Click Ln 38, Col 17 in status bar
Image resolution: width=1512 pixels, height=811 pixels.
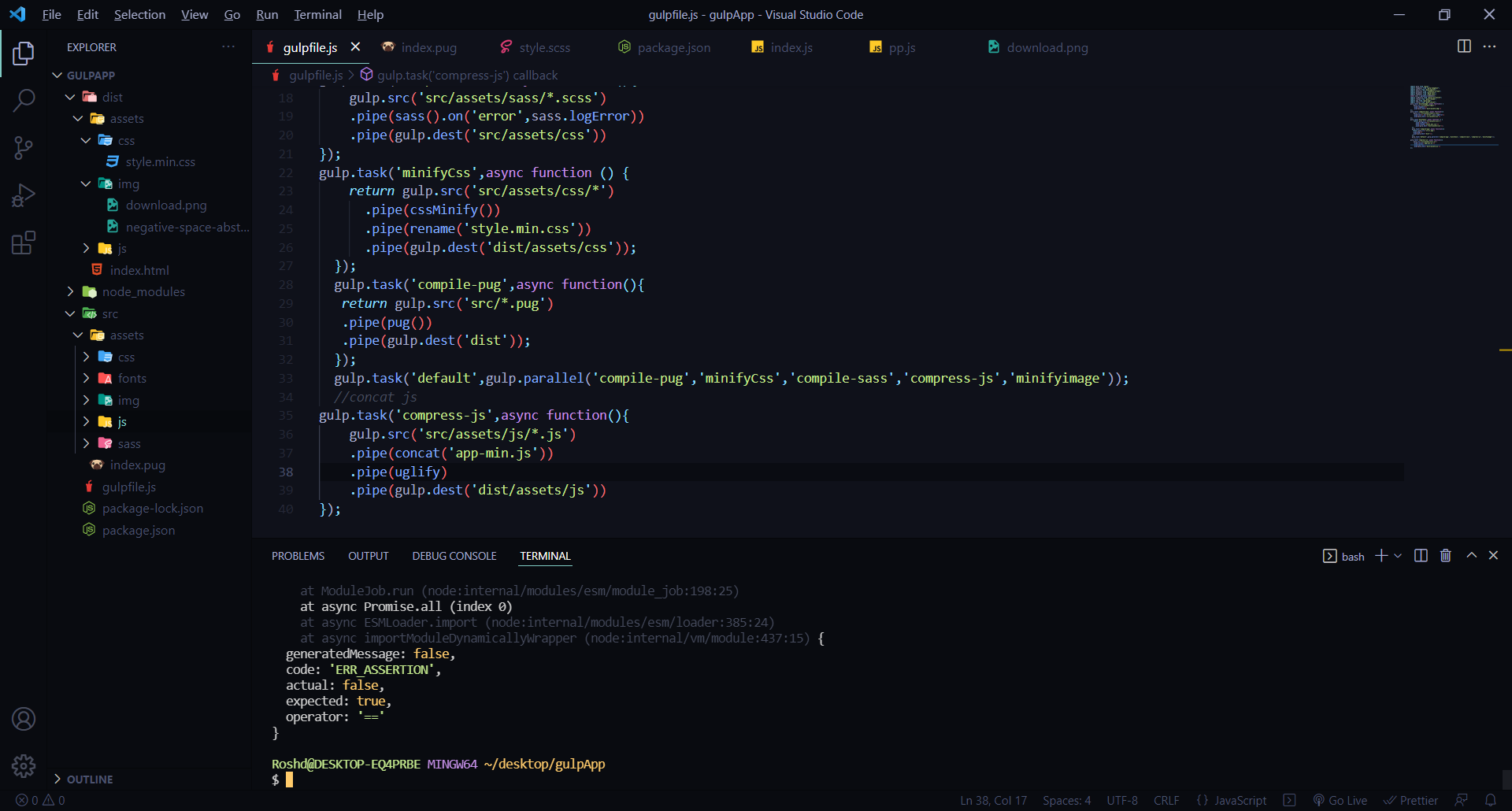pyautogui.click(x=994, y=800)
